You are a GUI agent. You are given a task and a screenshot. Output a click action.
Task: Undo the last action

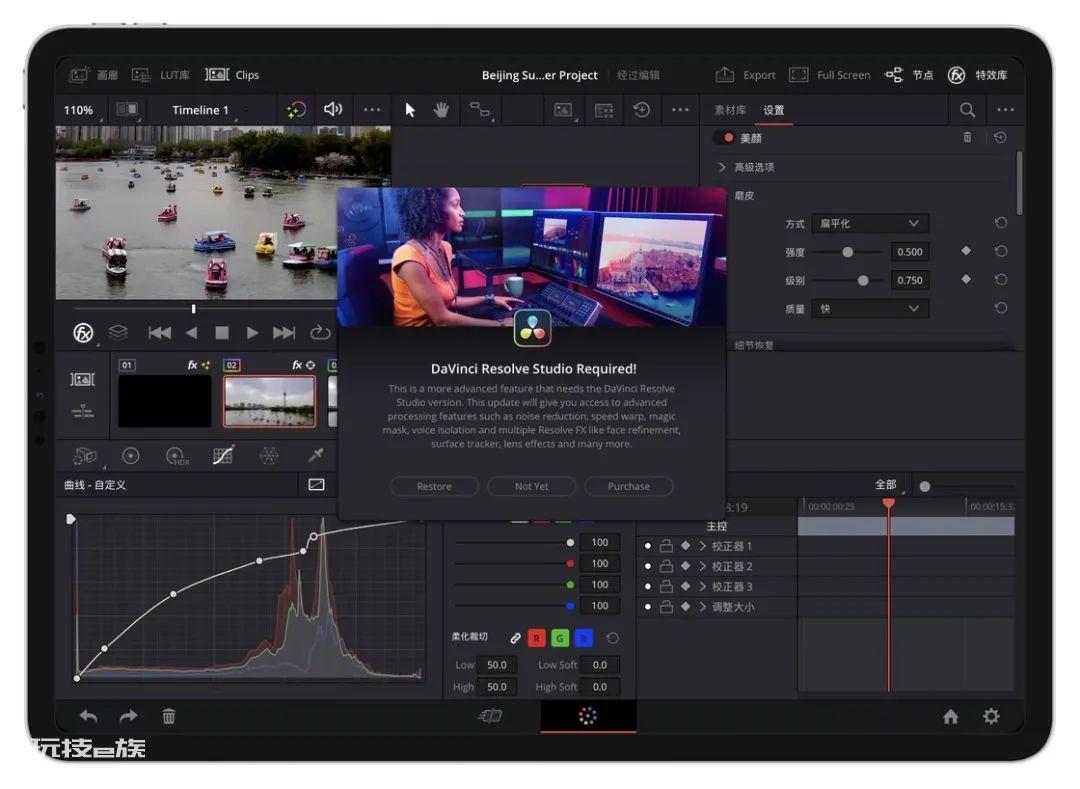[88, 717]
